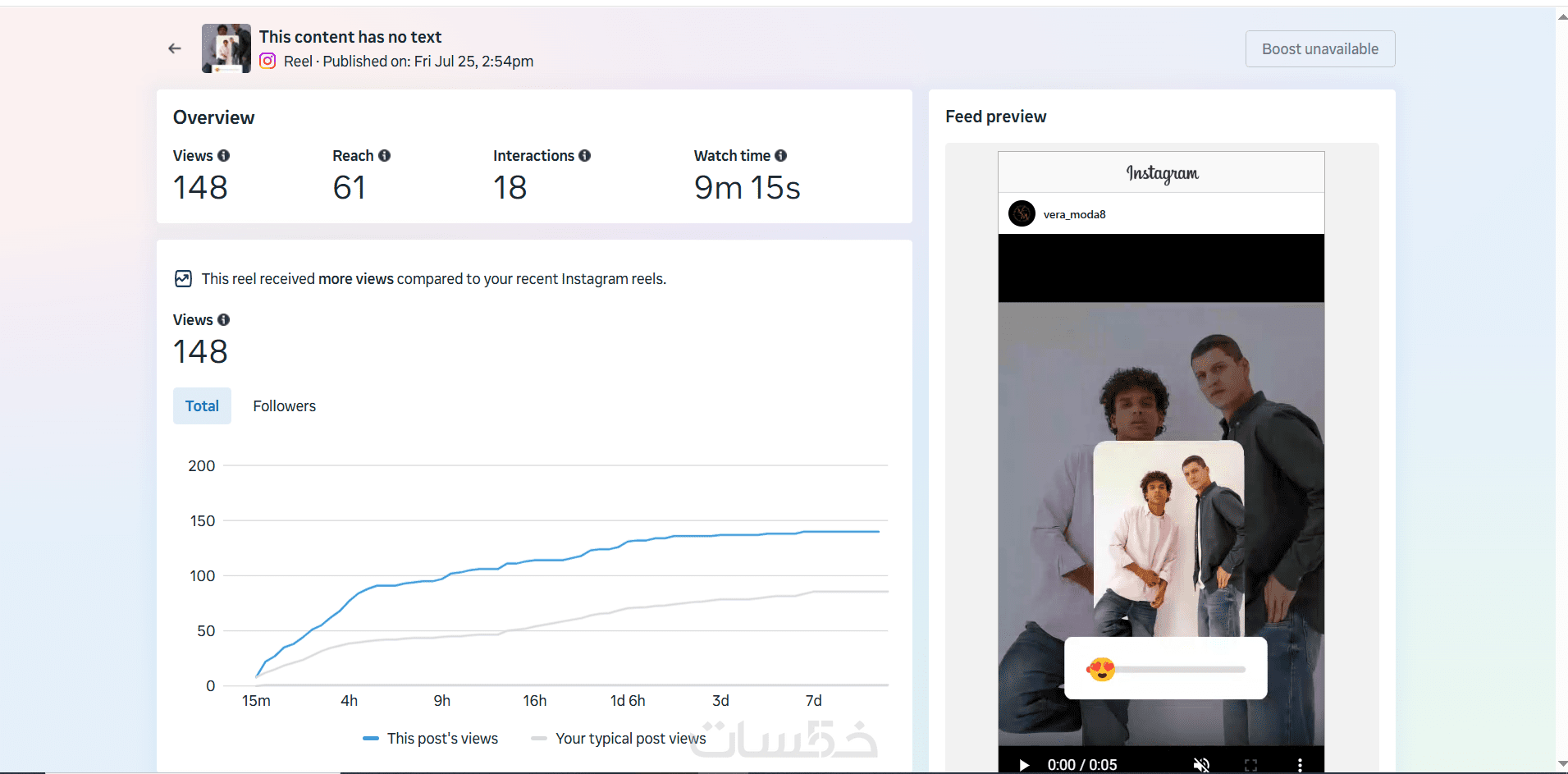Viewport: 1568px width, 774px height.
Task: Click the emoji slider in the reel
Action: tap(1165, 669)
